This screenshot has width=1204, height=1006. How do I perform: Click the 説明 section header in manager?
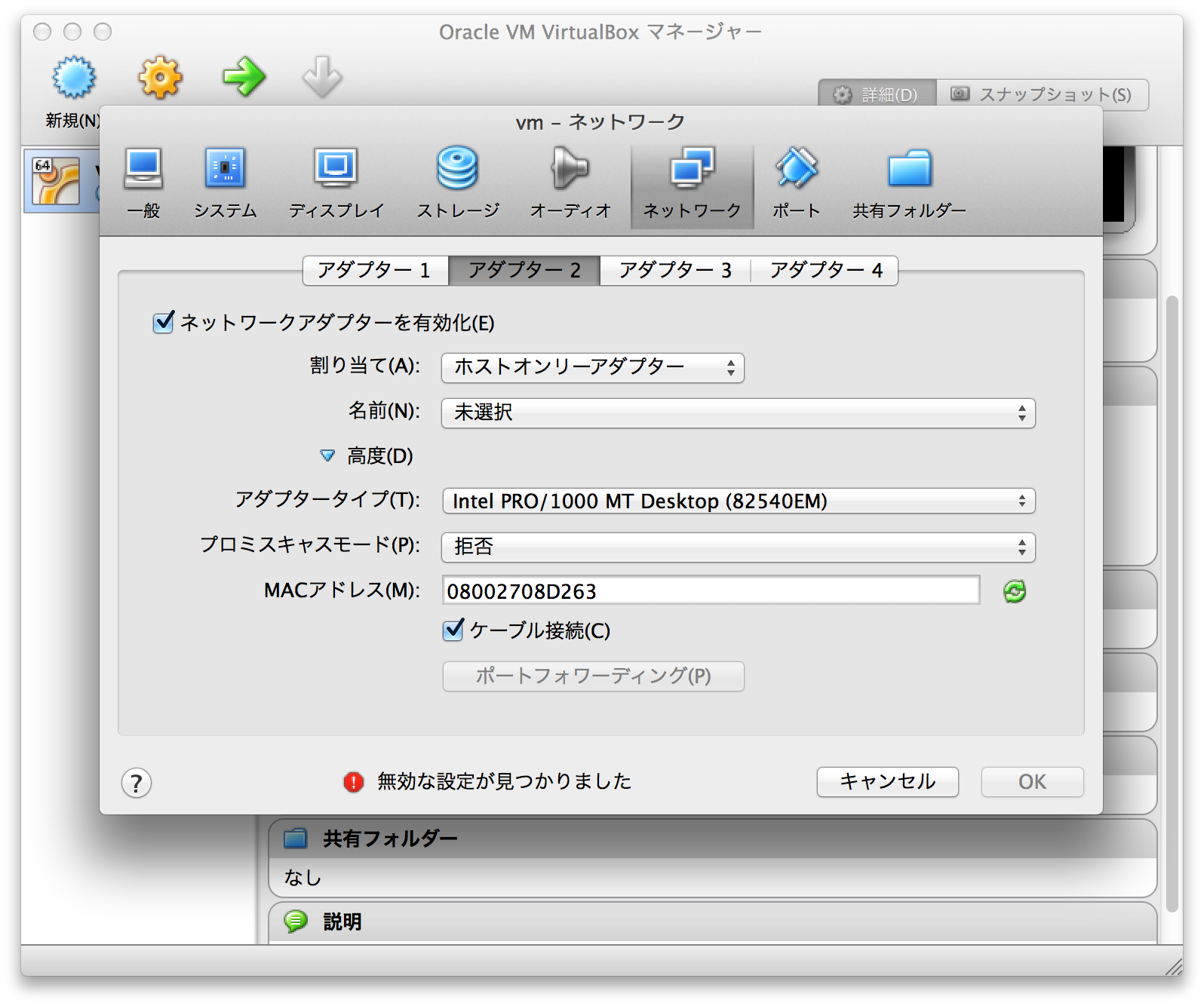tap(712, 921)
